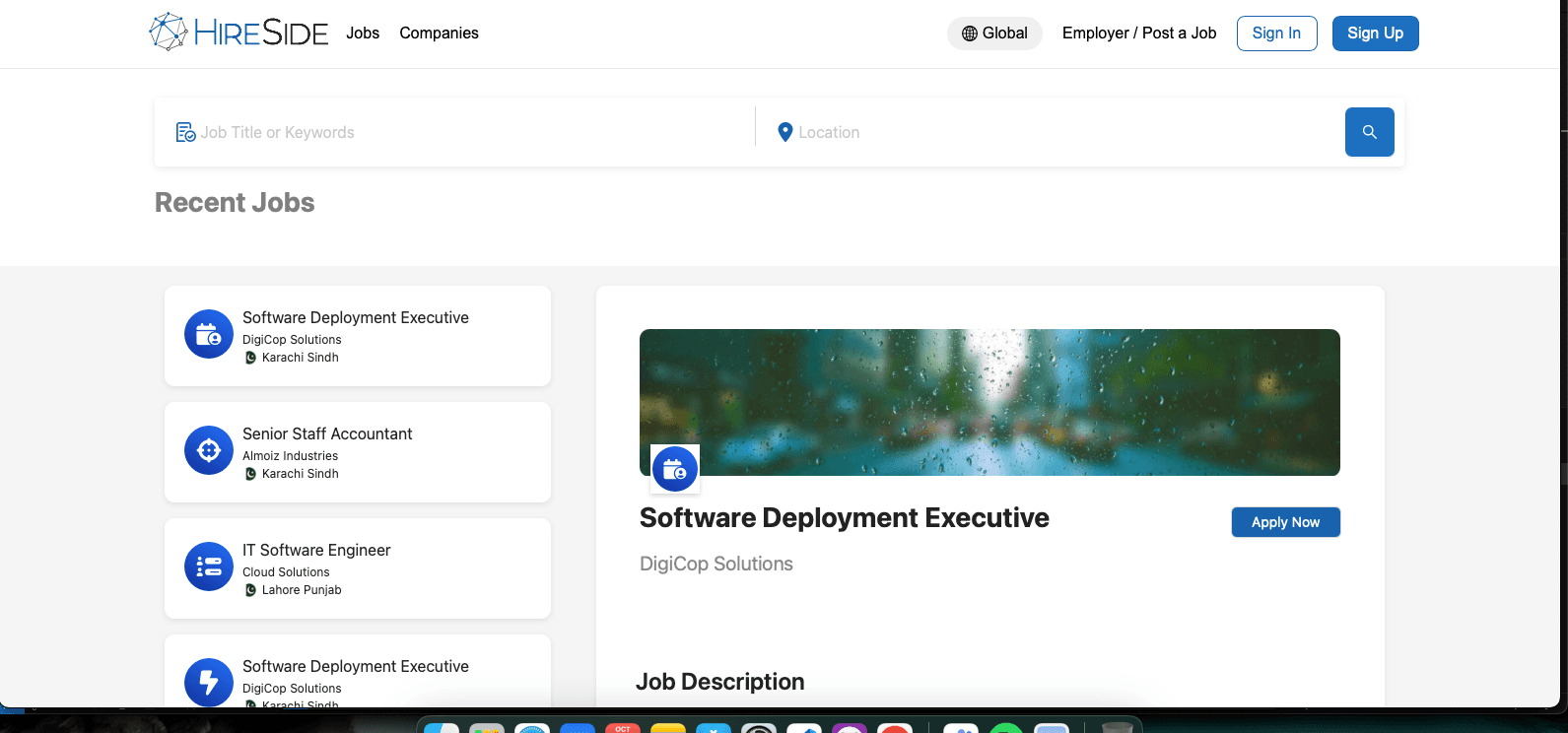Click the blue search magnifier button
This screenshot has height=733, width=1568.
[x=1369, y=132]
